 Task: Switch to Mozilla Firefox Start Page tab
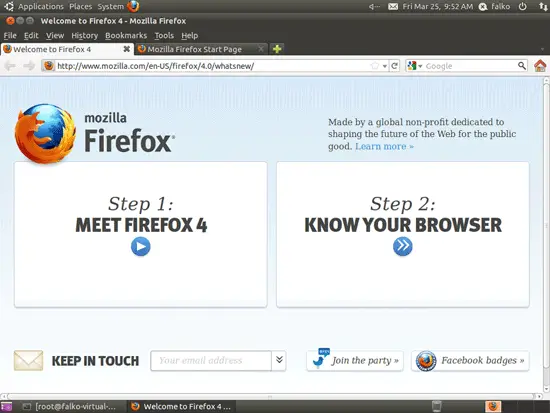pyautogui.click(x=201, y=49)
